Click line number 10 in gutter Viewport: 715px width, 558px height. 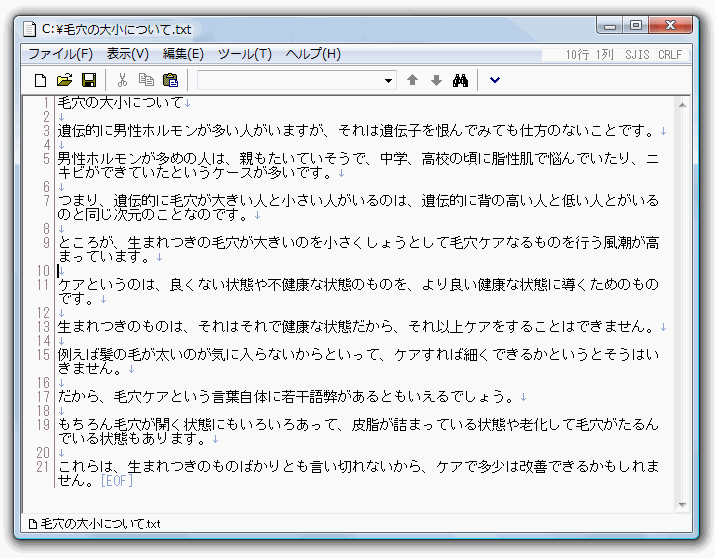(43, 271)
